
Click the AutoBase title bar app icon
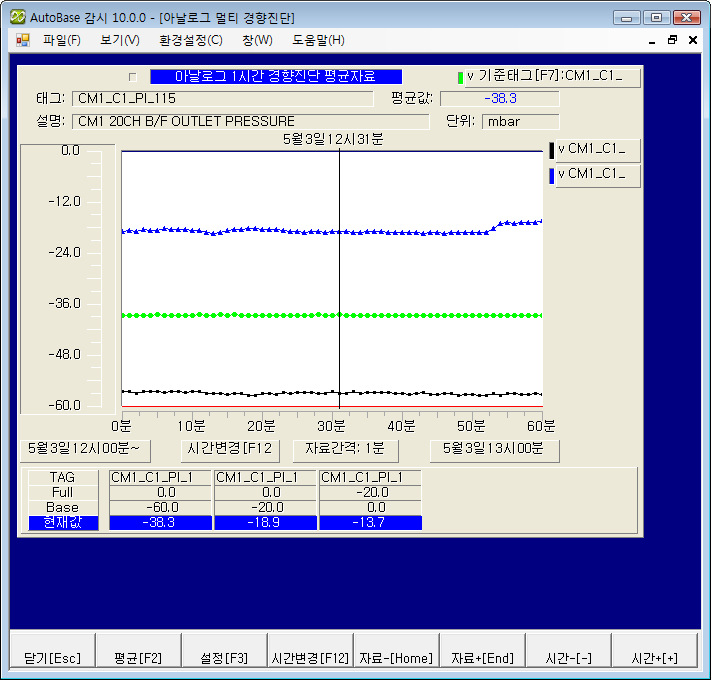coord(18,17)
